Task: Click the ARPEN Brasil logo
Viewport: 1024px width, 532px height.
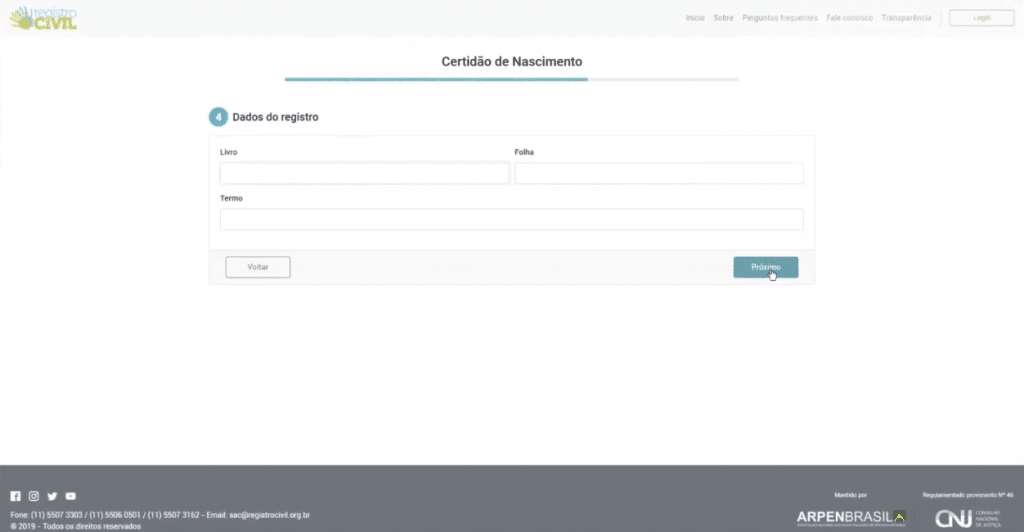Action: (851, 518)
